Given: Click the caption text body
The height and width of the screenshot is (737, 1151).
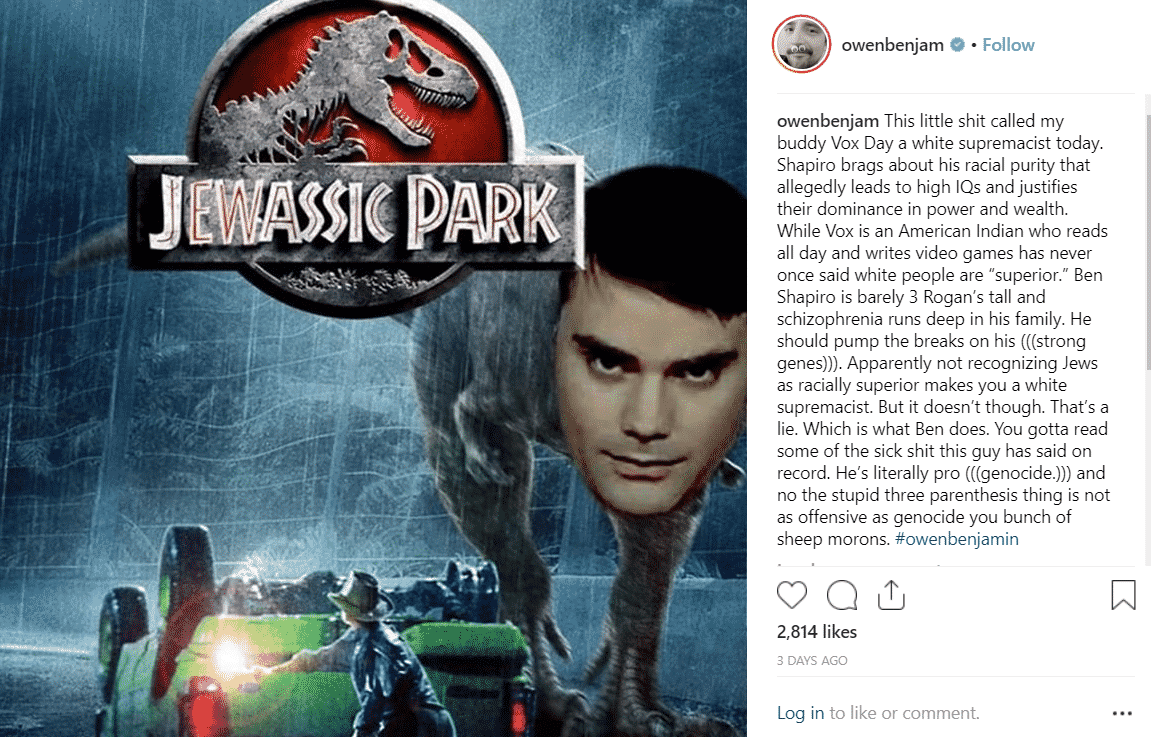Looking at the screenshot, I should [x=943, y=330].
